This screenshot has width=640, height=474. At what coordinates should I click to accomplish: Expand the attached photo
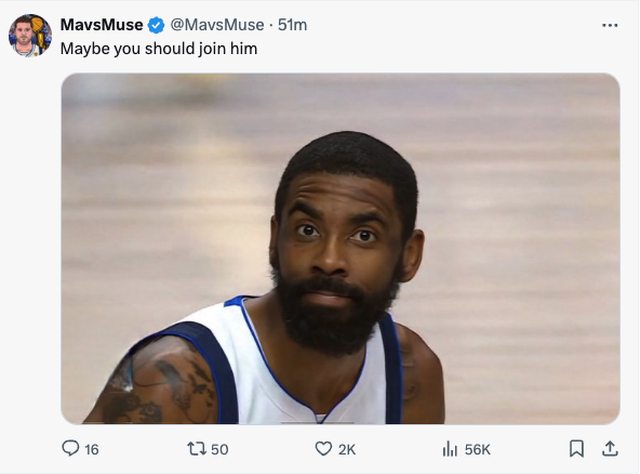click(x=340, y=248)
